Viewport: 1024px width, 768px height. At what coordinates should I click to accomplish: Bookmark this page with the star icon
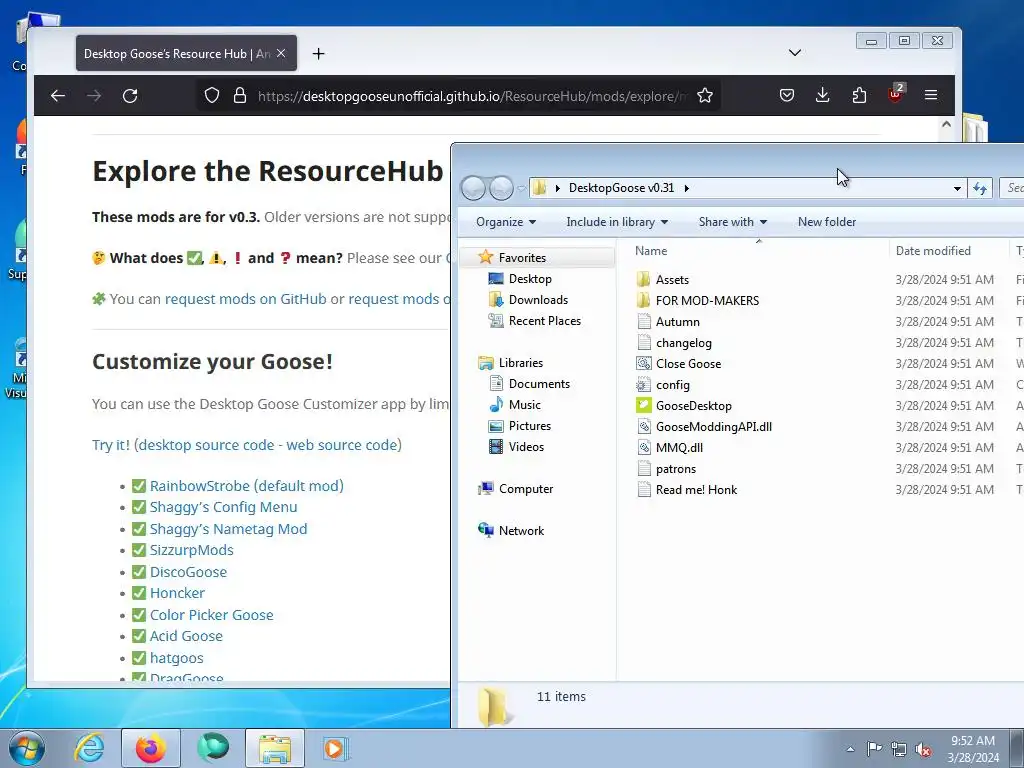pos(705,96)
